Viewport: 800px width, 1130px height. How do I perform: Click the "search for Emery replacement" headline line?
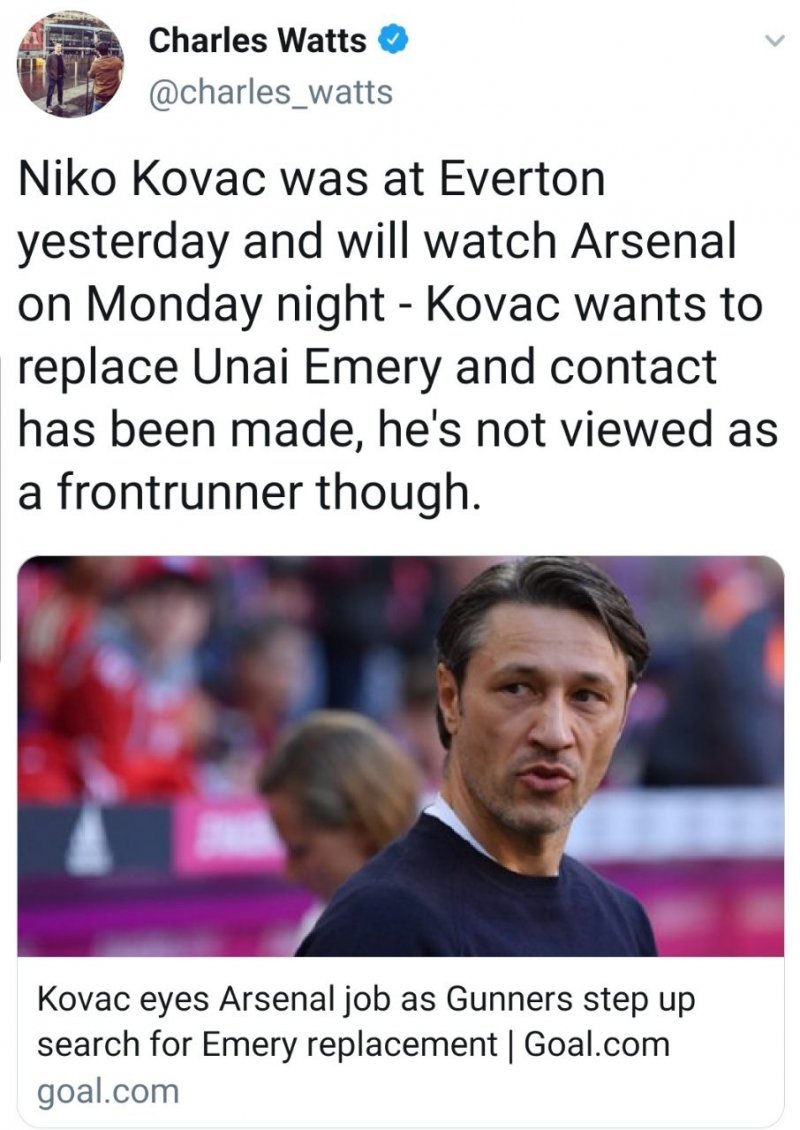click(x=265, y=1045)
